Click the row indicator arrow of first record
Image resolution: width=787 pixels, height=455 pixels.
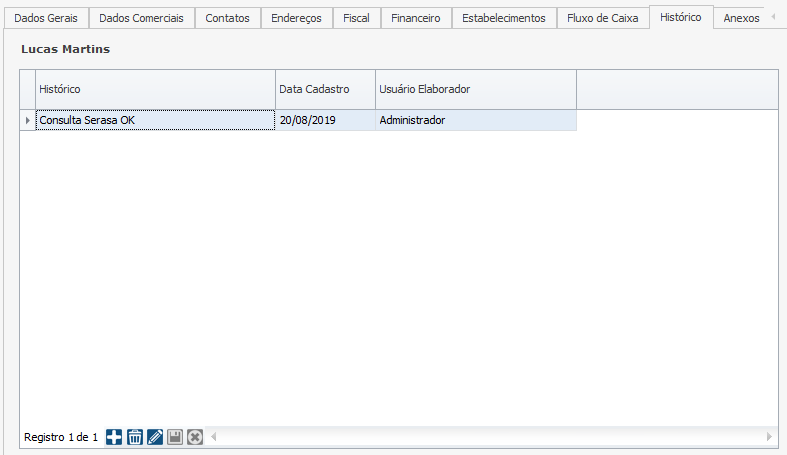click(28, 120)
